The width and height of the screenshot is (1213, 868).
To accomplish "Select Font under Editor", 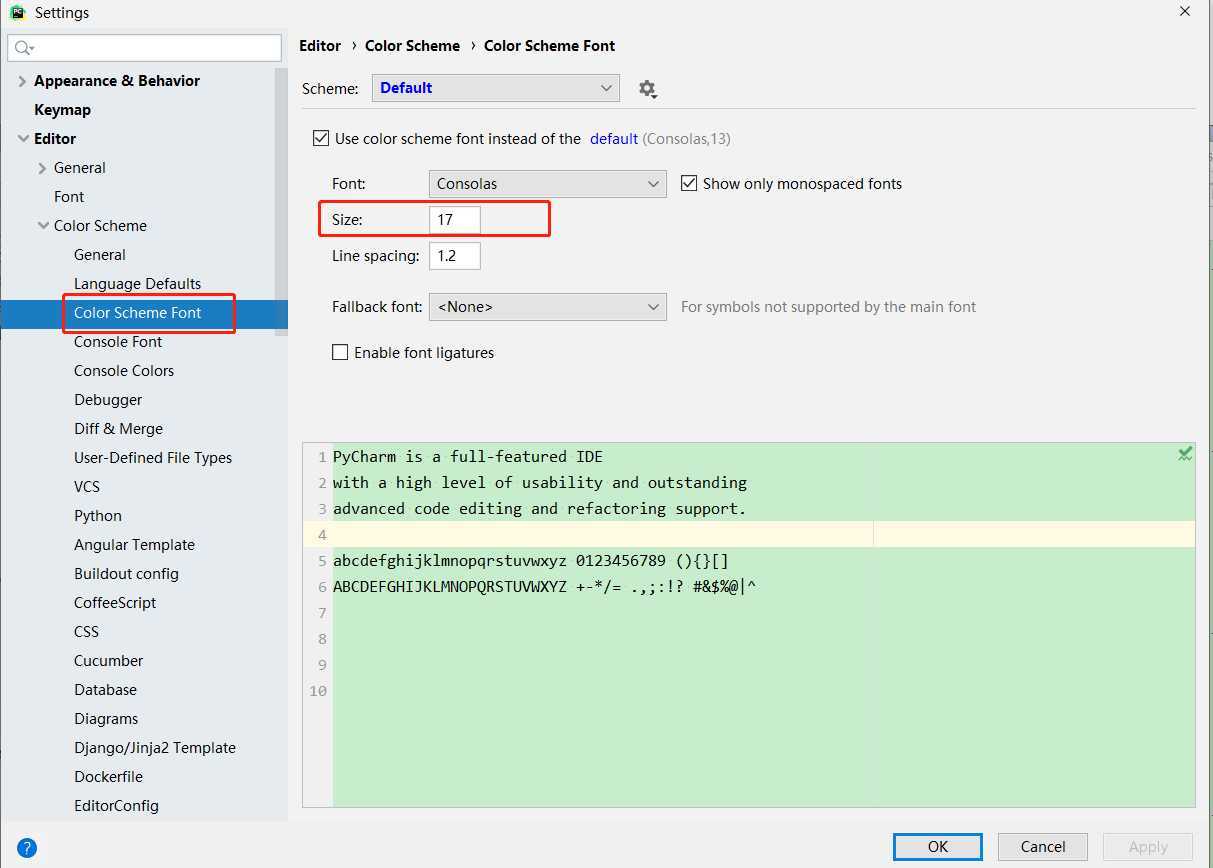I will click(x=69, y=197).
